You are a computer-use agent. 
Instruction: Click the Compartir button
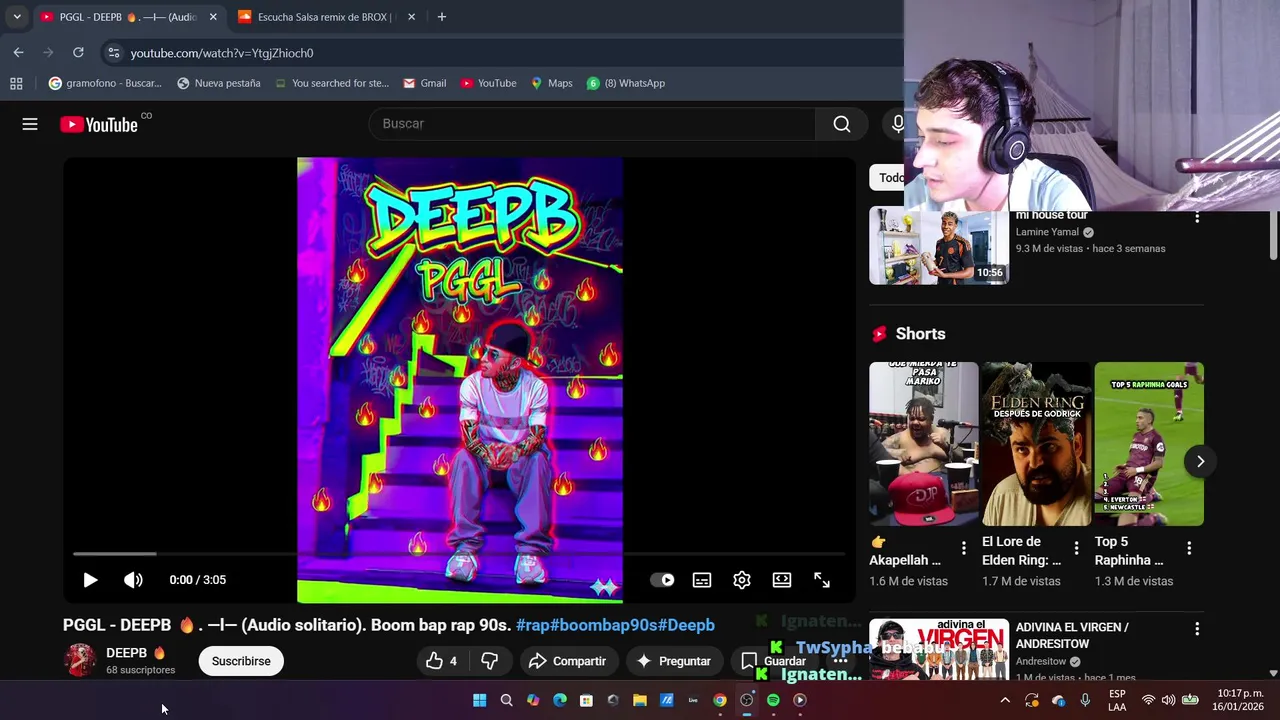point(567,661)
